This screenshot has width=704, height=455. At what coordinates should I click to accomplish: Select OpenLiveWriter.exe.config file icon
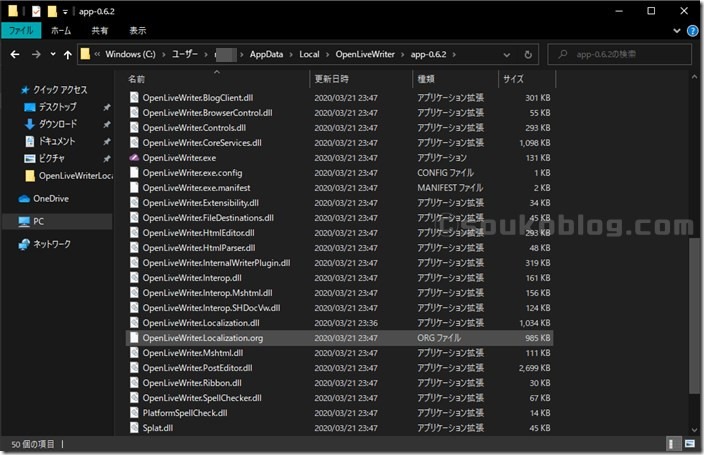(x=134, y=172)
